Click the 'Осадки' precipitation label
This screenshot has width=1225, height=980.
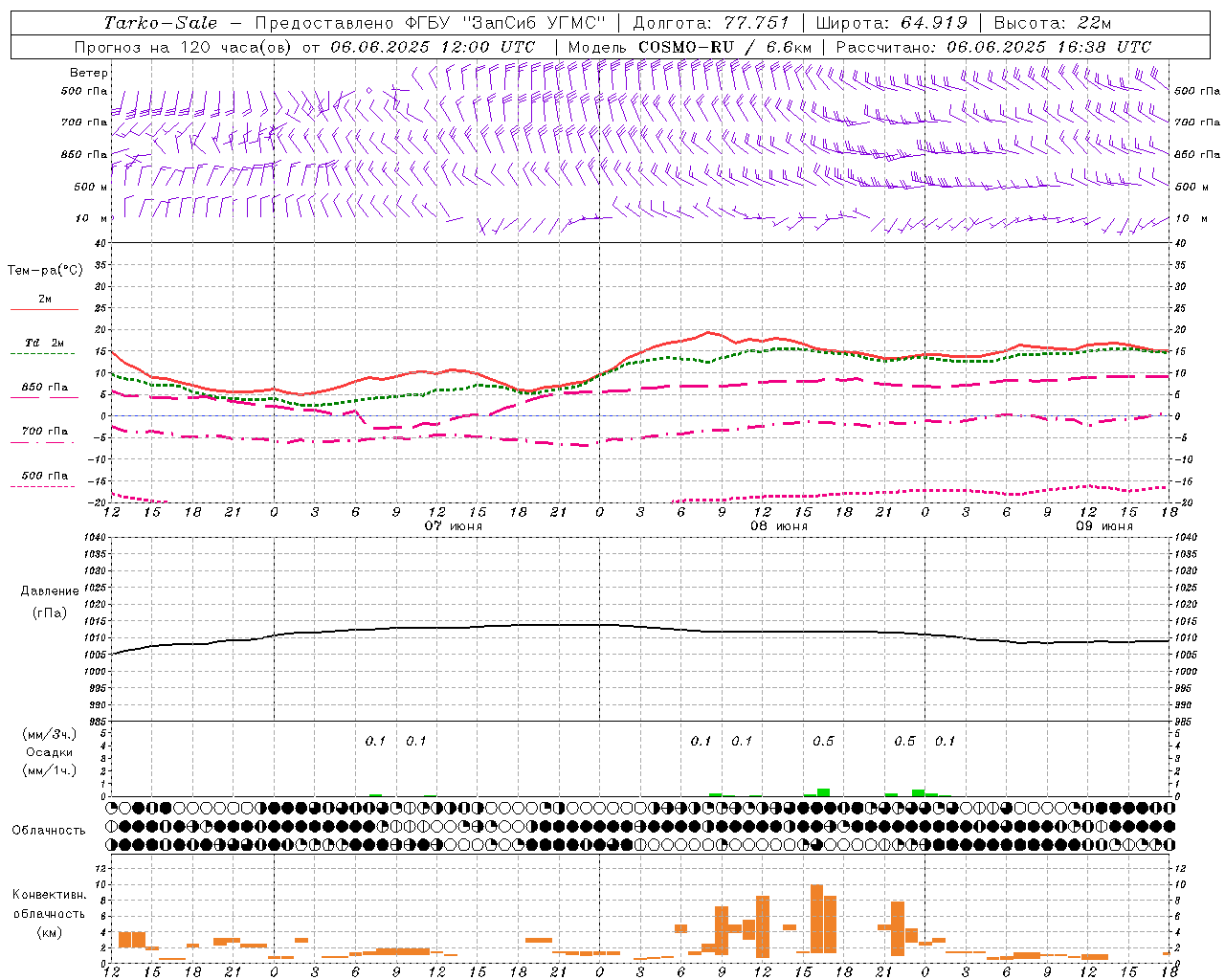point(50,752)
